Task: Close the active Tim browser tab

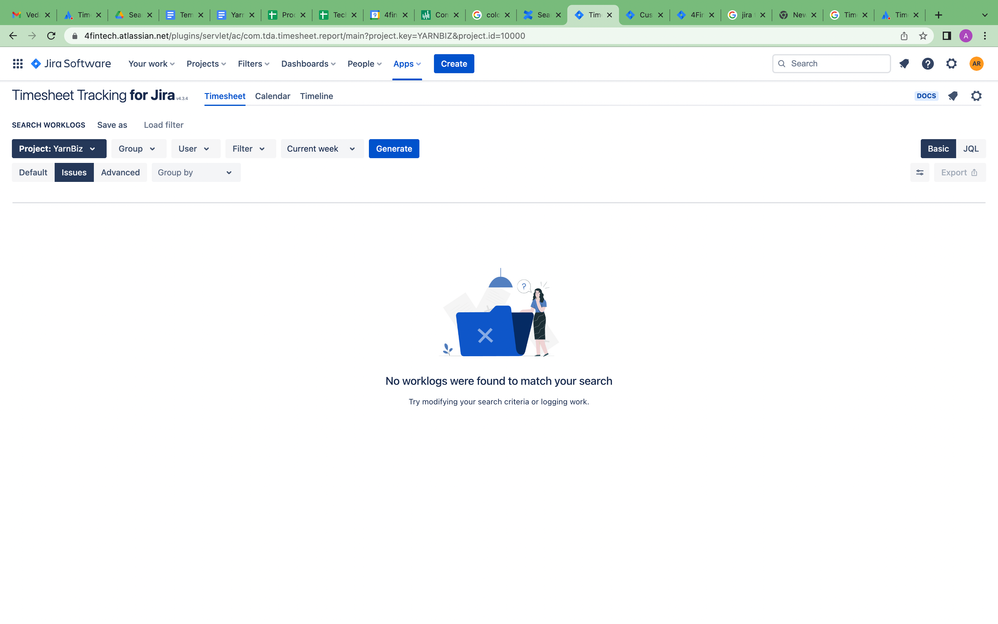Action: 609,15
